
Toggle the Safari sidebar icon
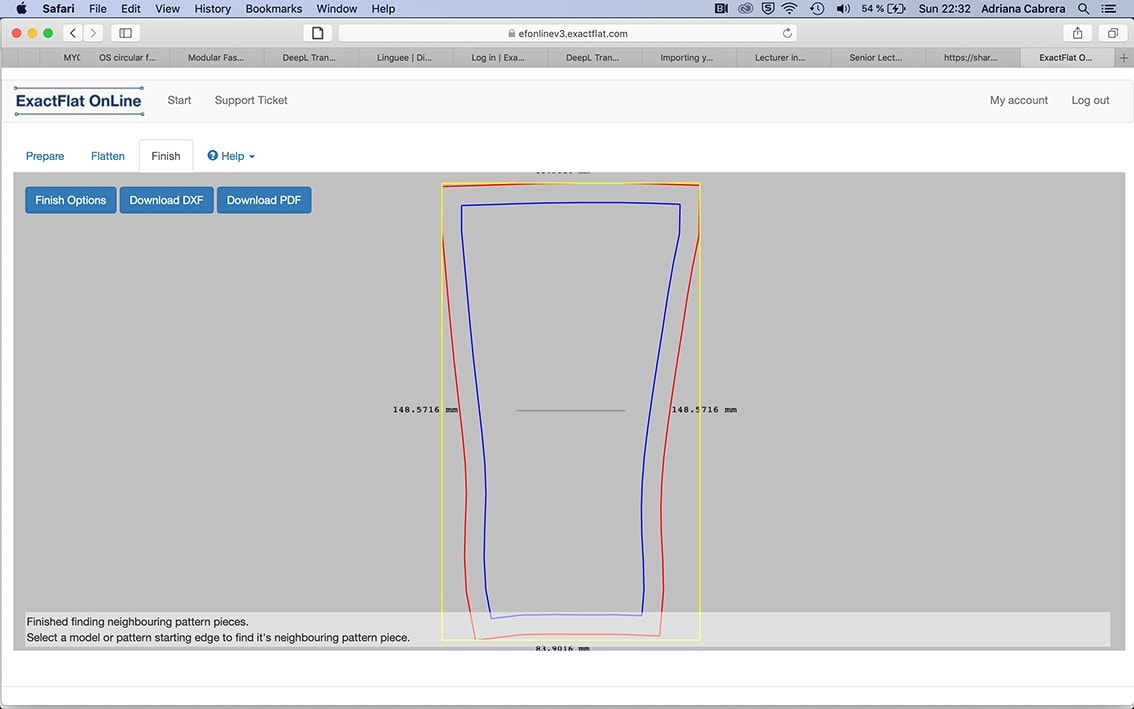(x=125, y=33)
